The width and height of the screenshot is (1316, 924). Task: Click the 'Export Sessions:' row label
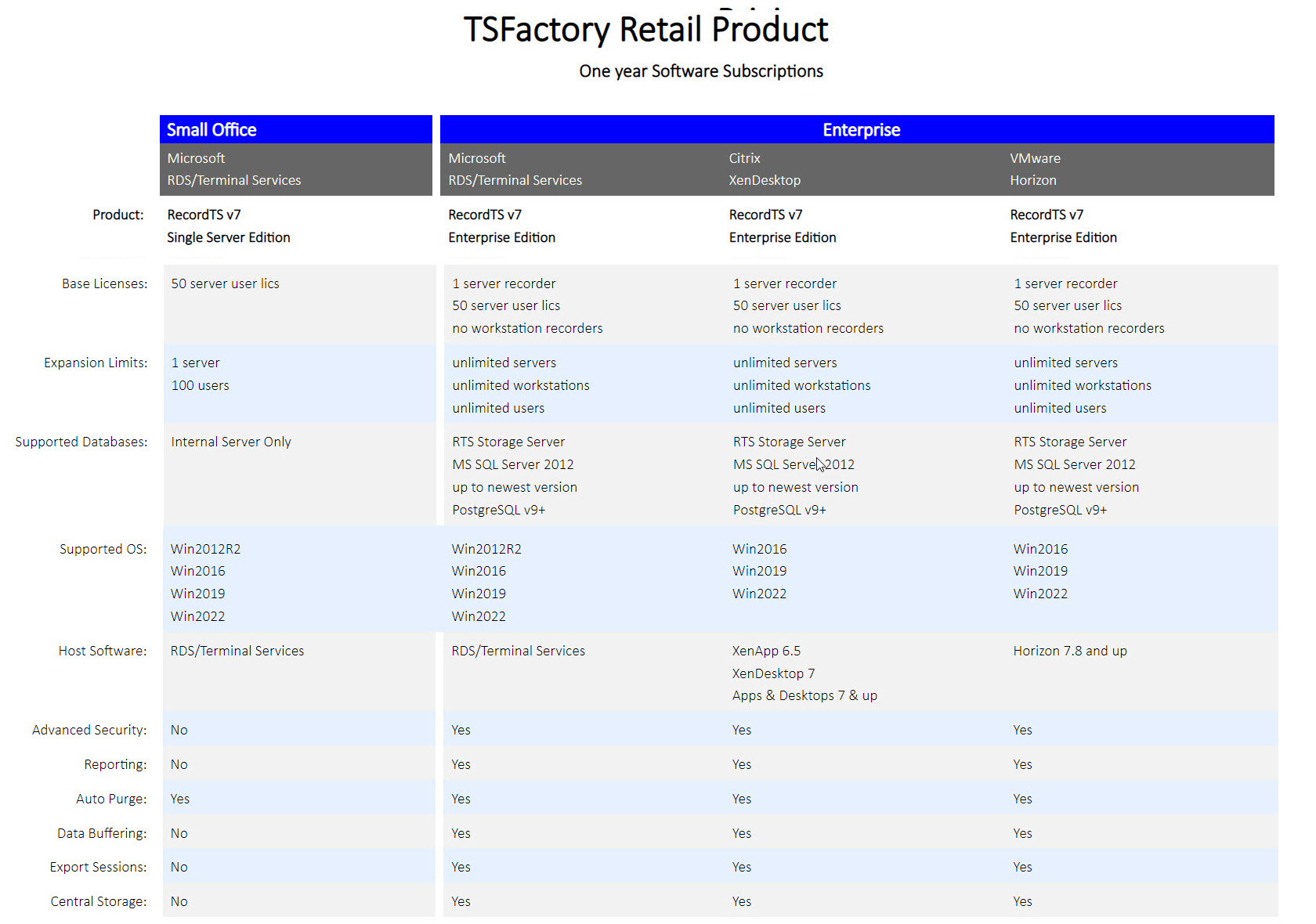pos(98,867)
